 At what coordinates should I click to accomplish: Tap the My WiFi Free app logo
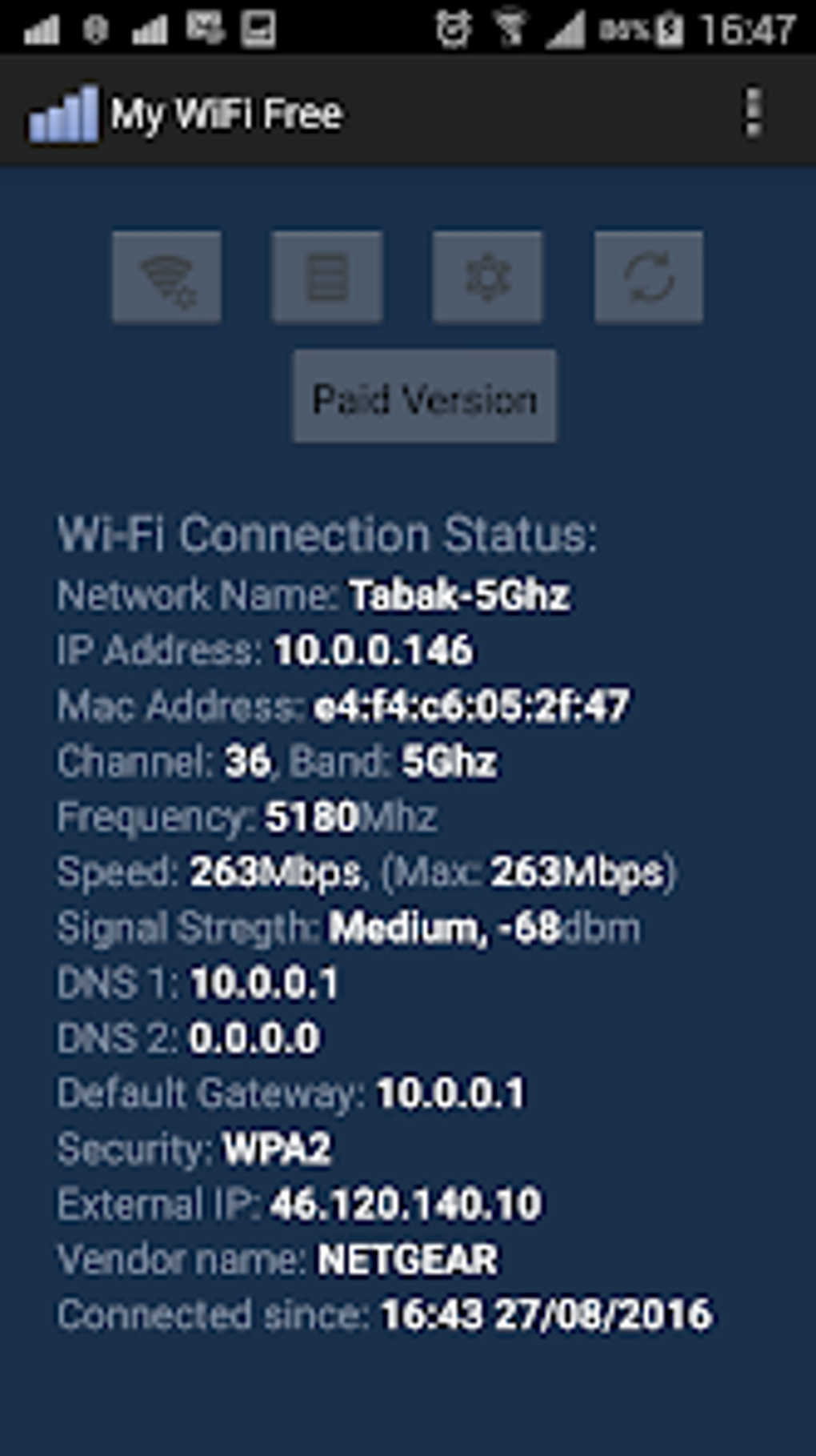click(62, 114)
